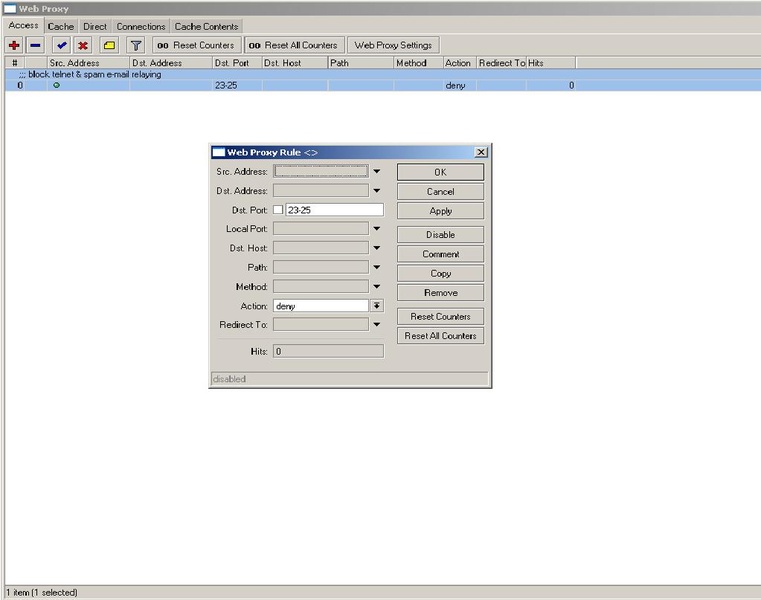The image size is (761, 600).
Task: Click Apply in the rule dialog
Action: pos(440,211)
